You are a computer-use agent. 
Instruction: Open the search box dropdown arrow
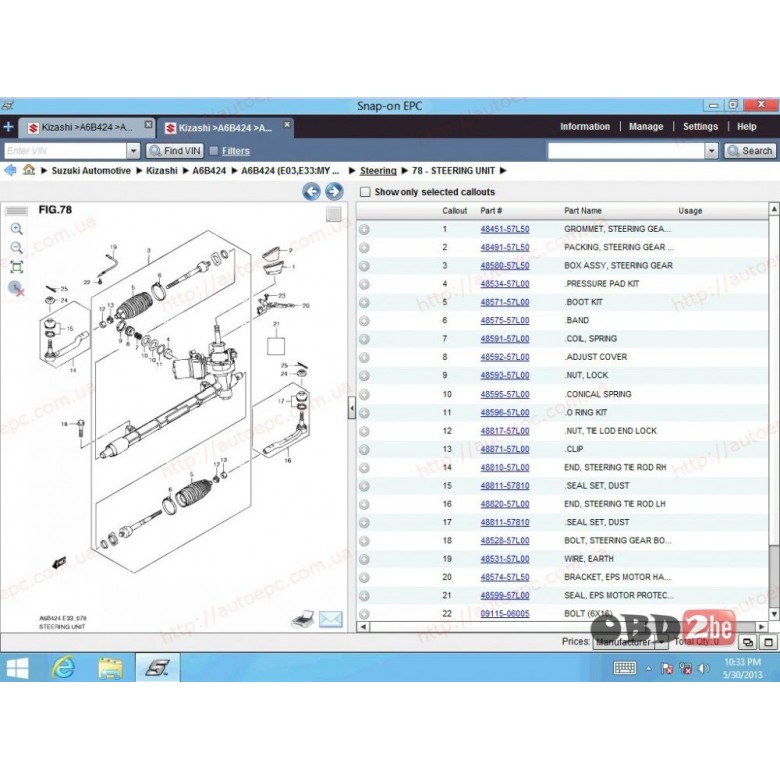coord(711,151)
